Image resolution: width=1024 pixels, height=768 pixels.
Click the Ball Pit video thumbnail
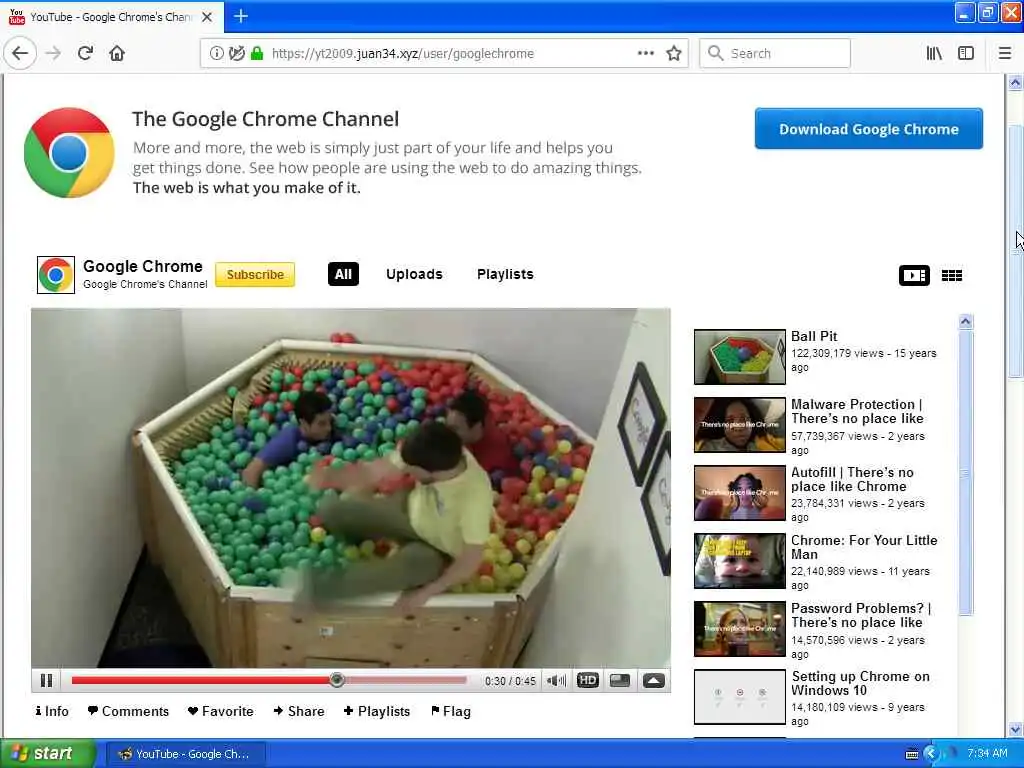(x=739, y=357)
